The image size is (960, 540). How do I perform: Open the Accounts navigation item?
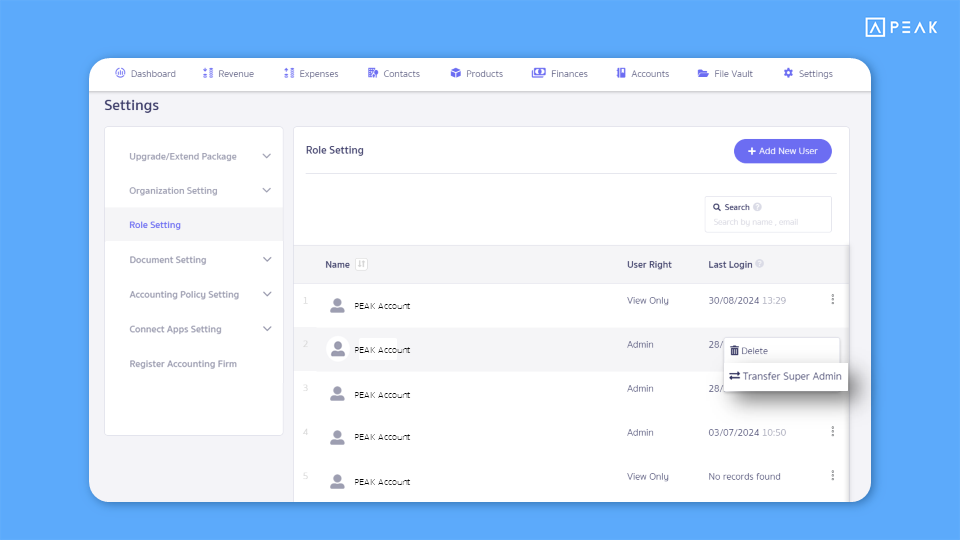click(643, 73)
